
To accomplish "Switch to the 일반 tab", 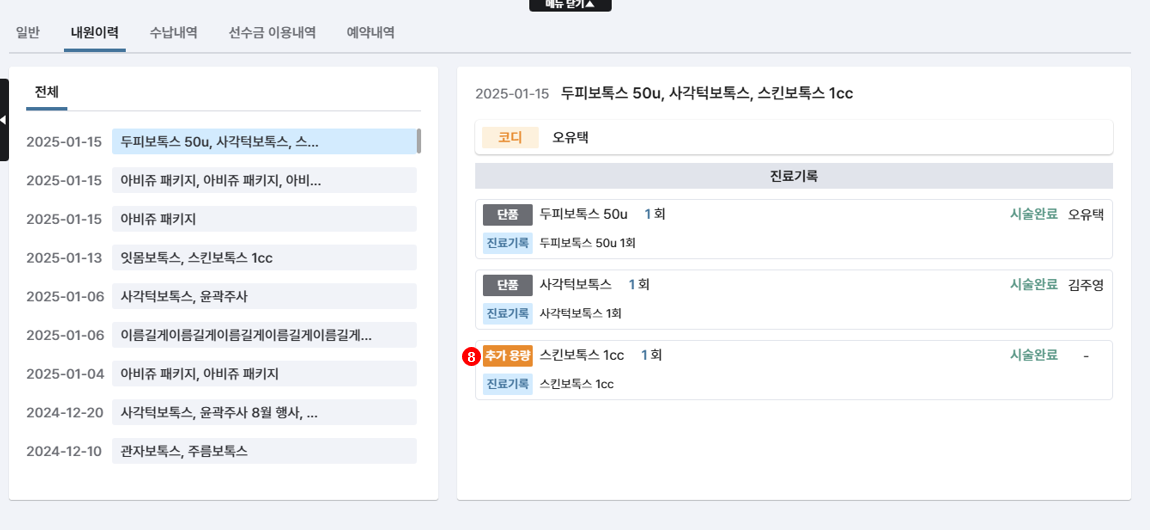I will (28, 32).
